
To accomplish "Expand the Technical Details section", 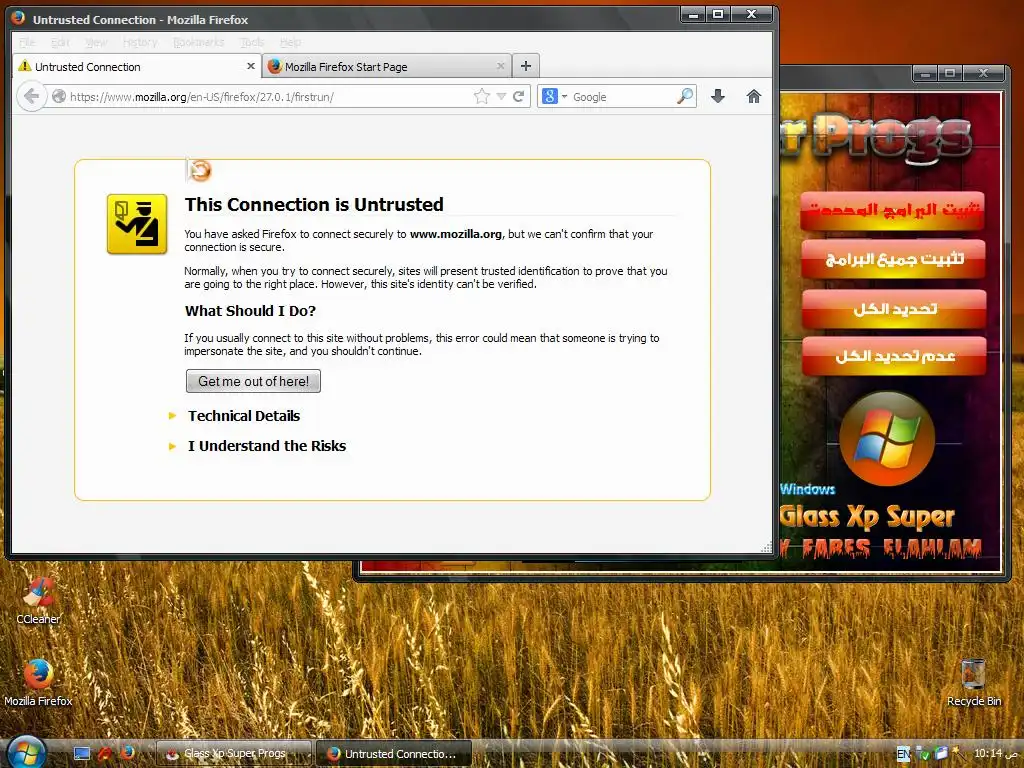I will point(244,416).
